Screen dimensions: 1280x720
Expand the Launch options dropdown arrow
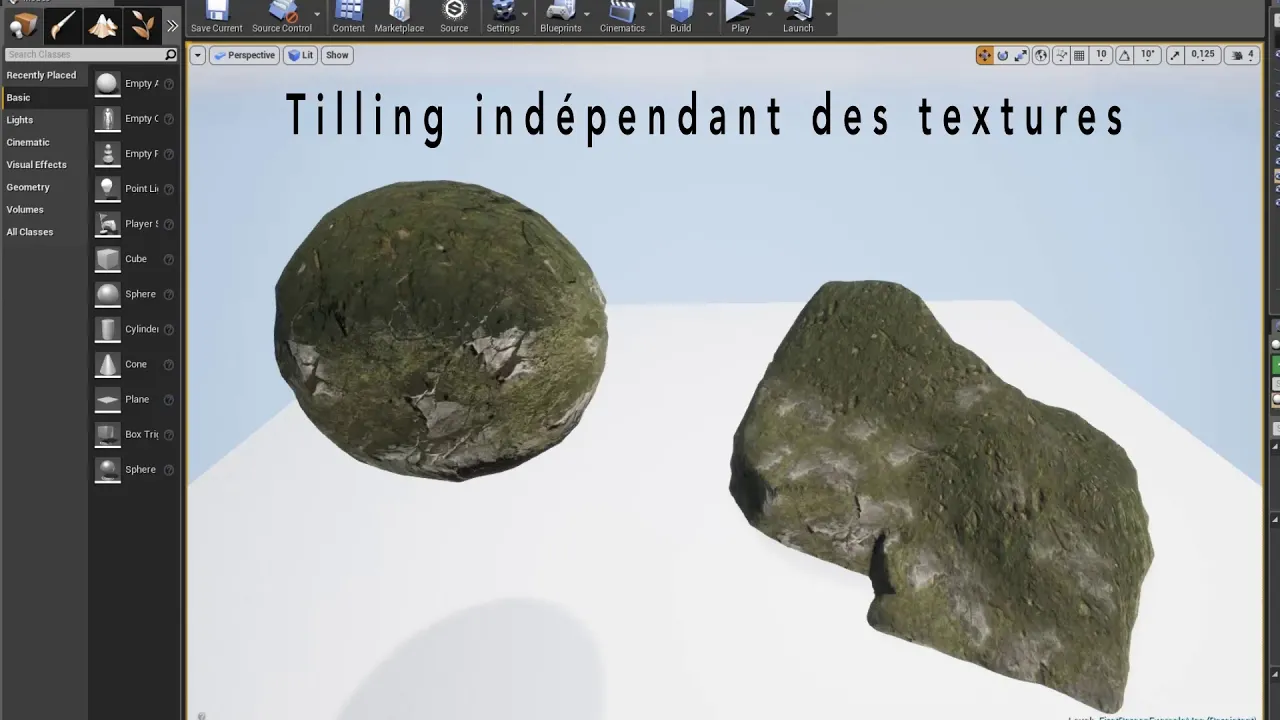point(828,14)
